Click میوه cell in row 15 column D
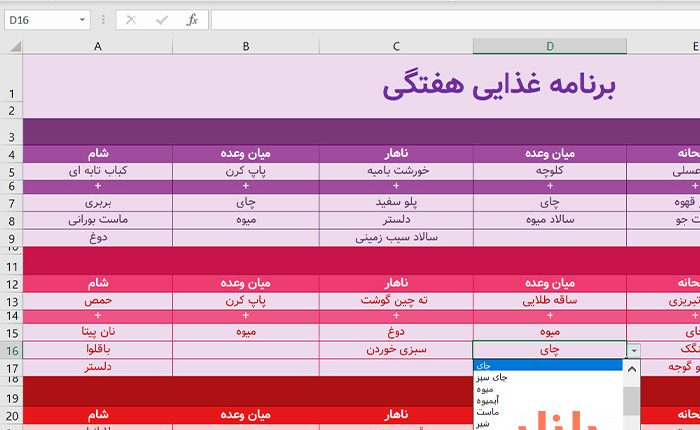Viewport: 700px width, 430px height. (x=550, y=332)
